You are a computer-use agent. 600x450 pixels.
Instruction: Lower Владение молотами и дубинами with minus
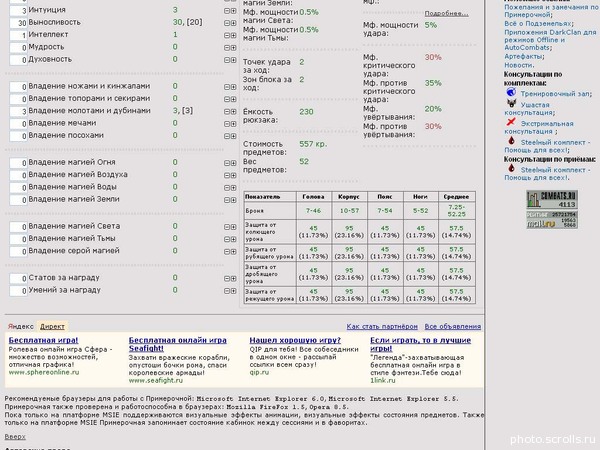[227, 111]
